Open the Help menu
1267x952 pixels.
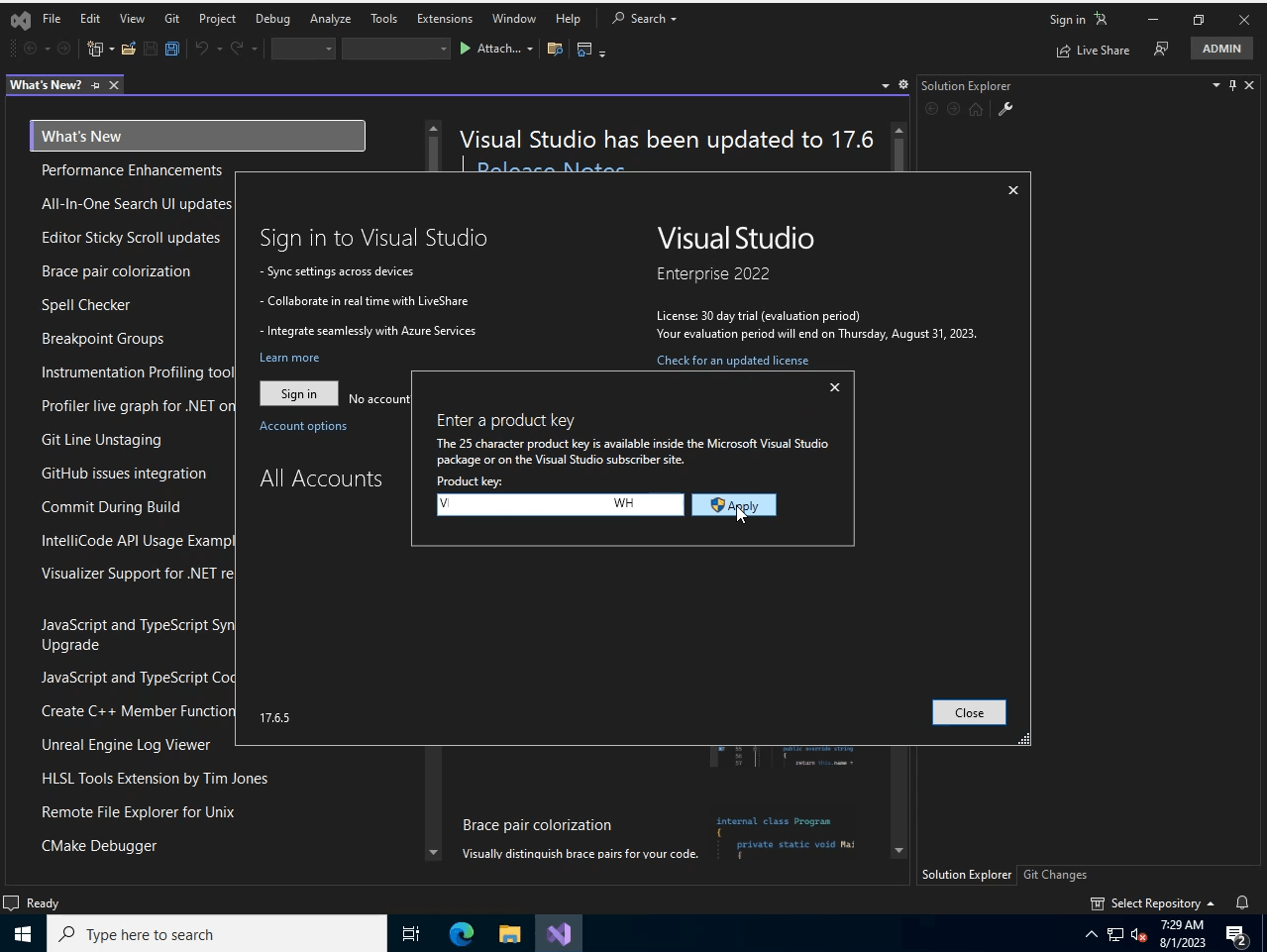[568, 19]
